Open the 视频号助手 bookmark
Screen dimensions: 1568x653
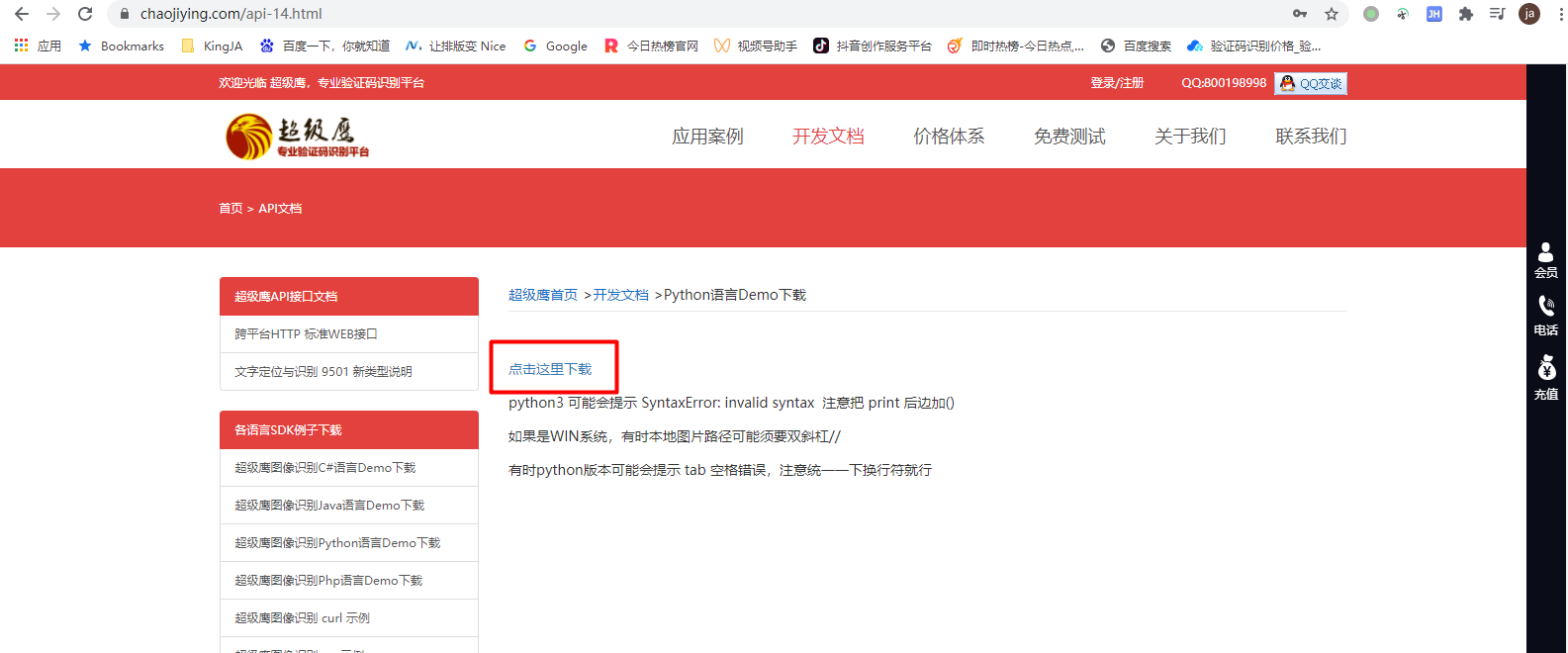click(x=756, y=46)
